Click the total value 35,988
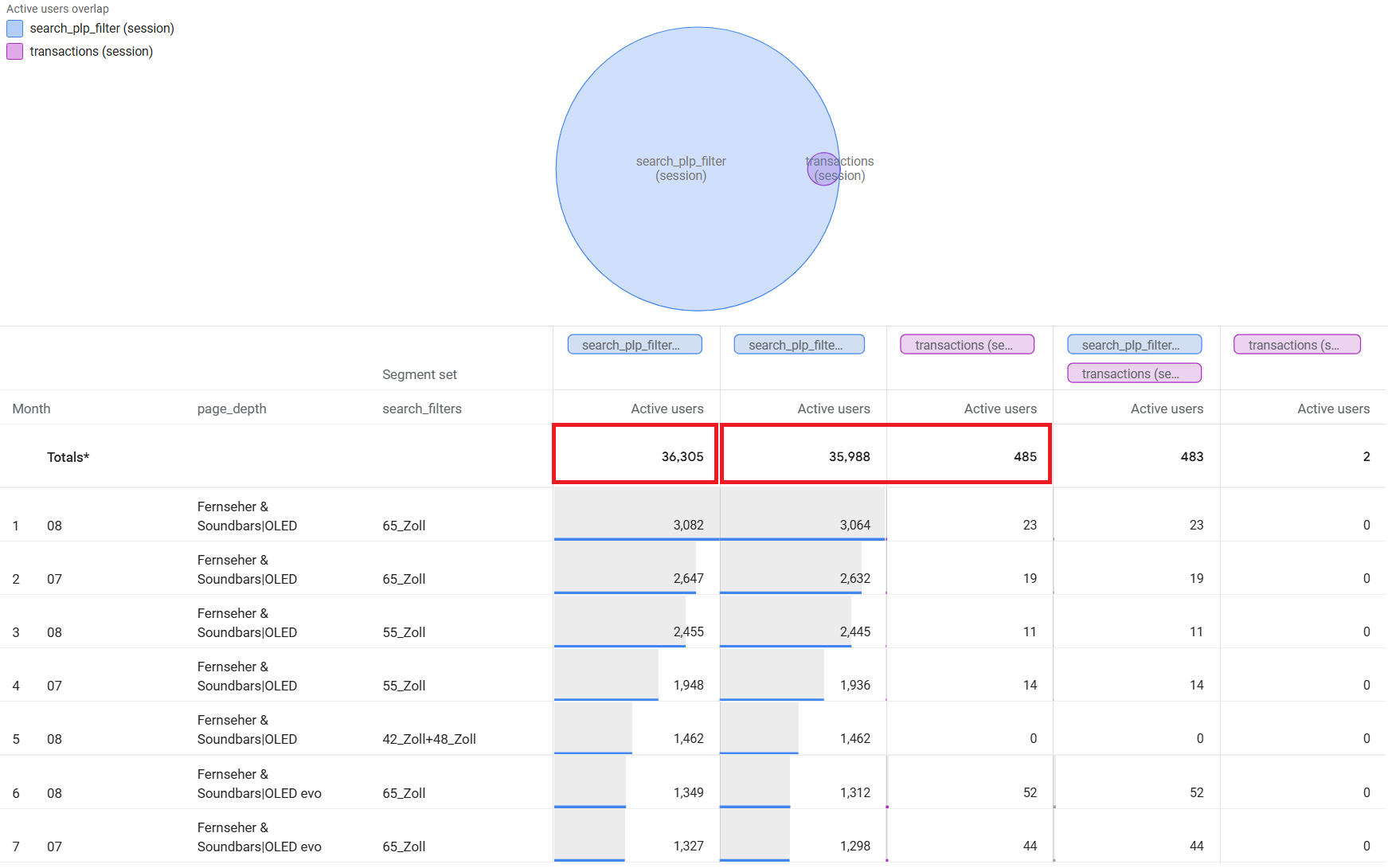Screen dimensions: 1388x868 click(849, 456)
